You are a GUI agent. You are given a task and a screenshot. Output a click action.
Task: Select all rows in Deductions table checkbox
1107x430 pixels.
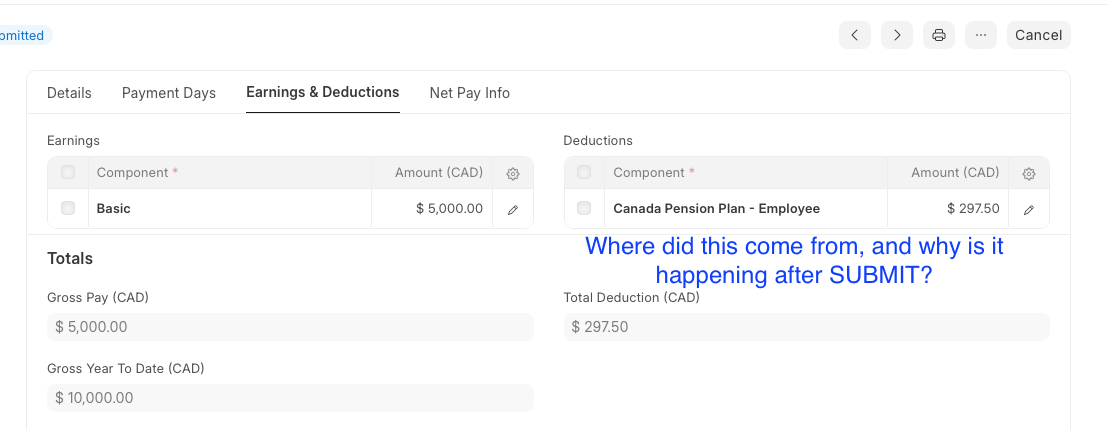pyautogui.click(x=584, y=172)
